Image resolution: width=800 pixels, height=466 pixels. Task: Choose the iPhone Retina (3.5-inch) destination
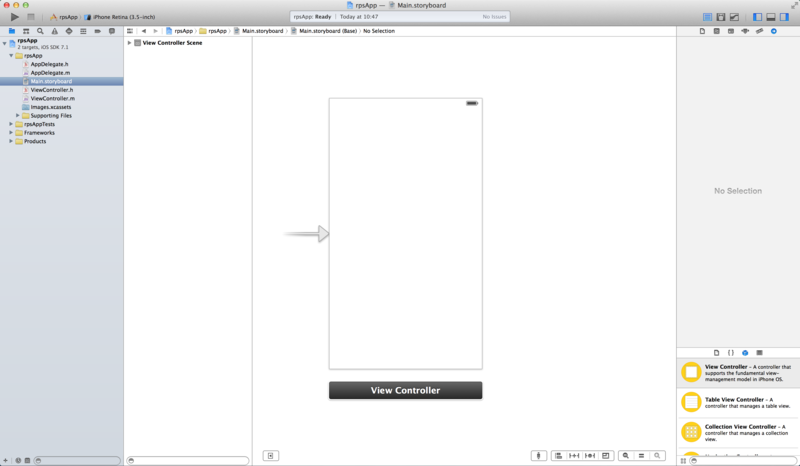coord(120,17)
